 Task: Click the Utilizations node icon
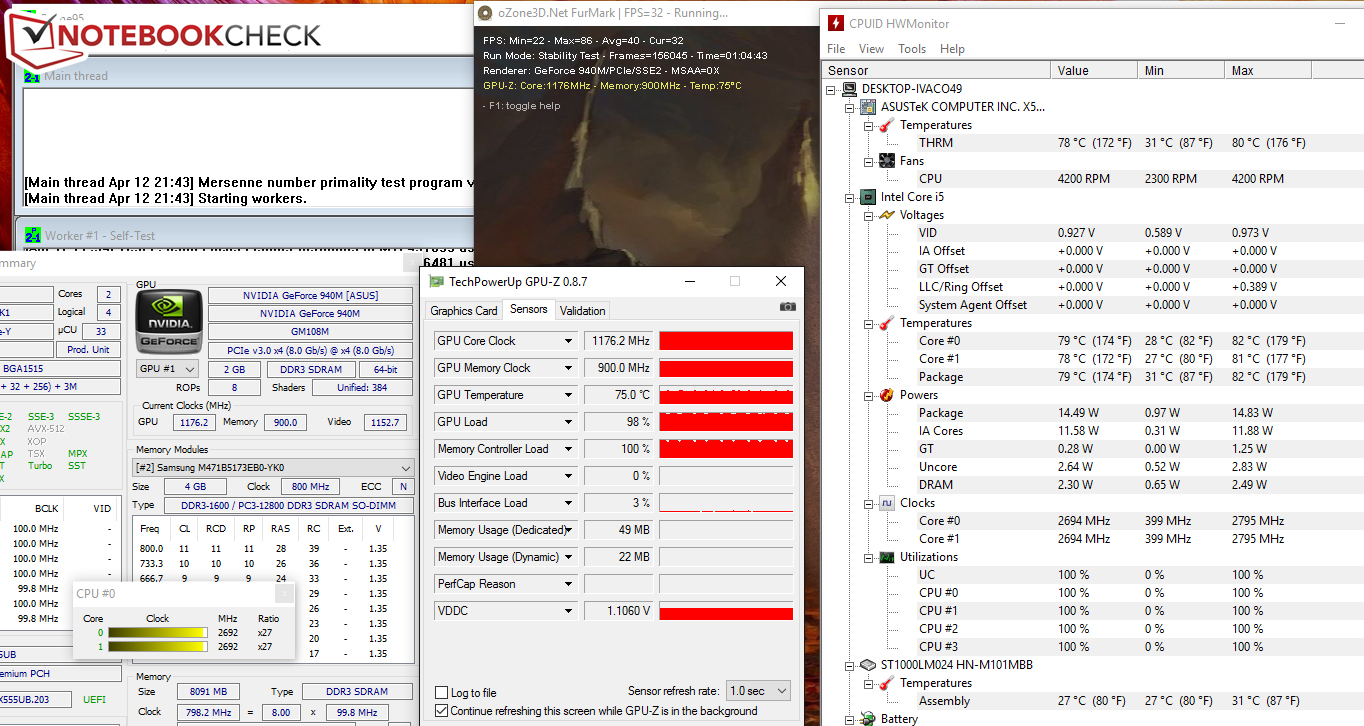tap(886, 557)
